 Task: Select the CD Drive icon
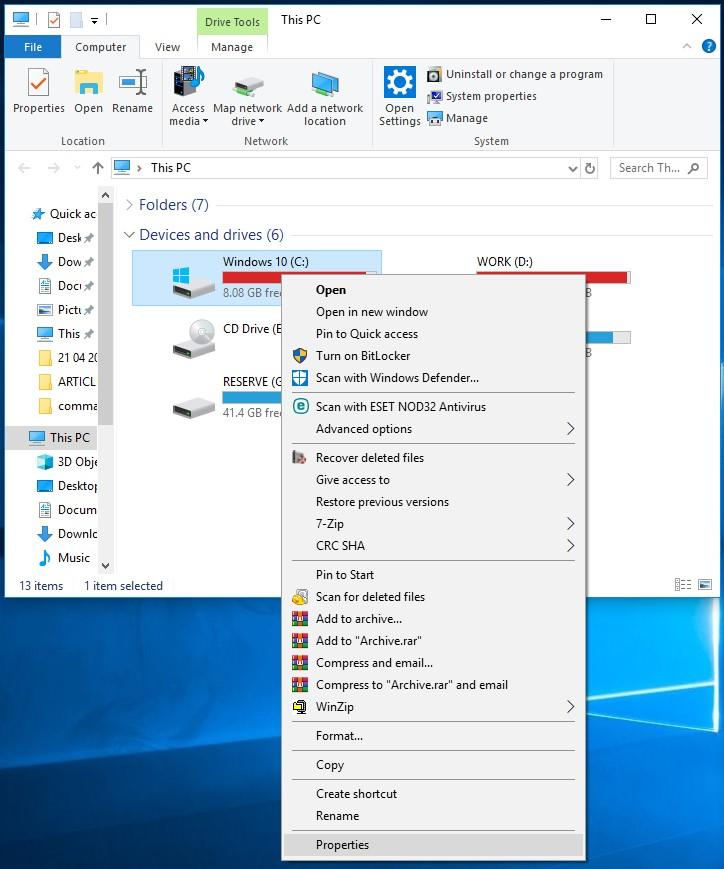pos(194,339)
